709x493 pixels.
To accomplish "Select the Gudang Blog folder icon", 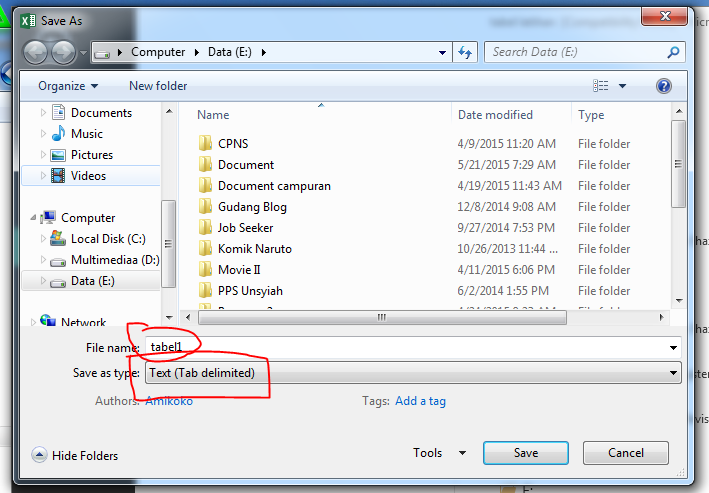I will coord(205,206).
